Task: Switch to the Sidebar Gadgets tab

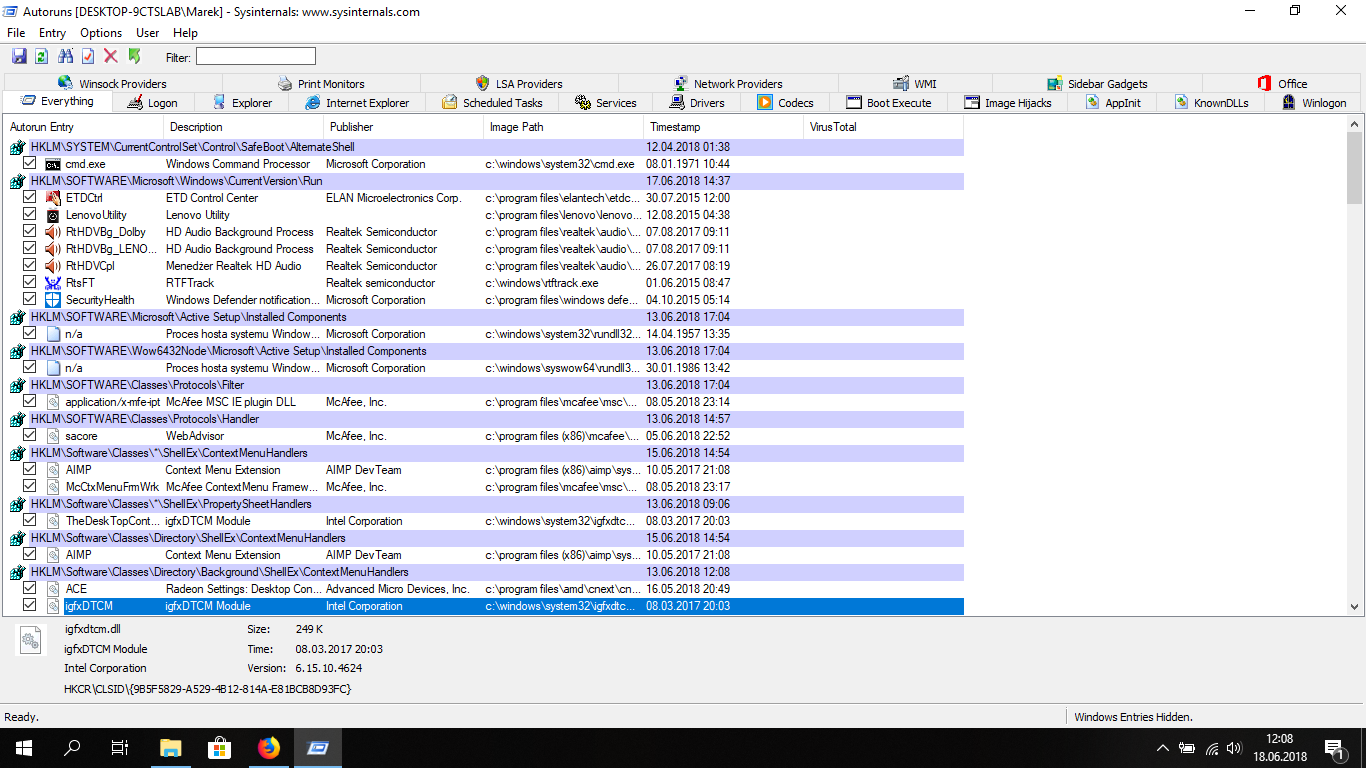Action: [1096, 83]
